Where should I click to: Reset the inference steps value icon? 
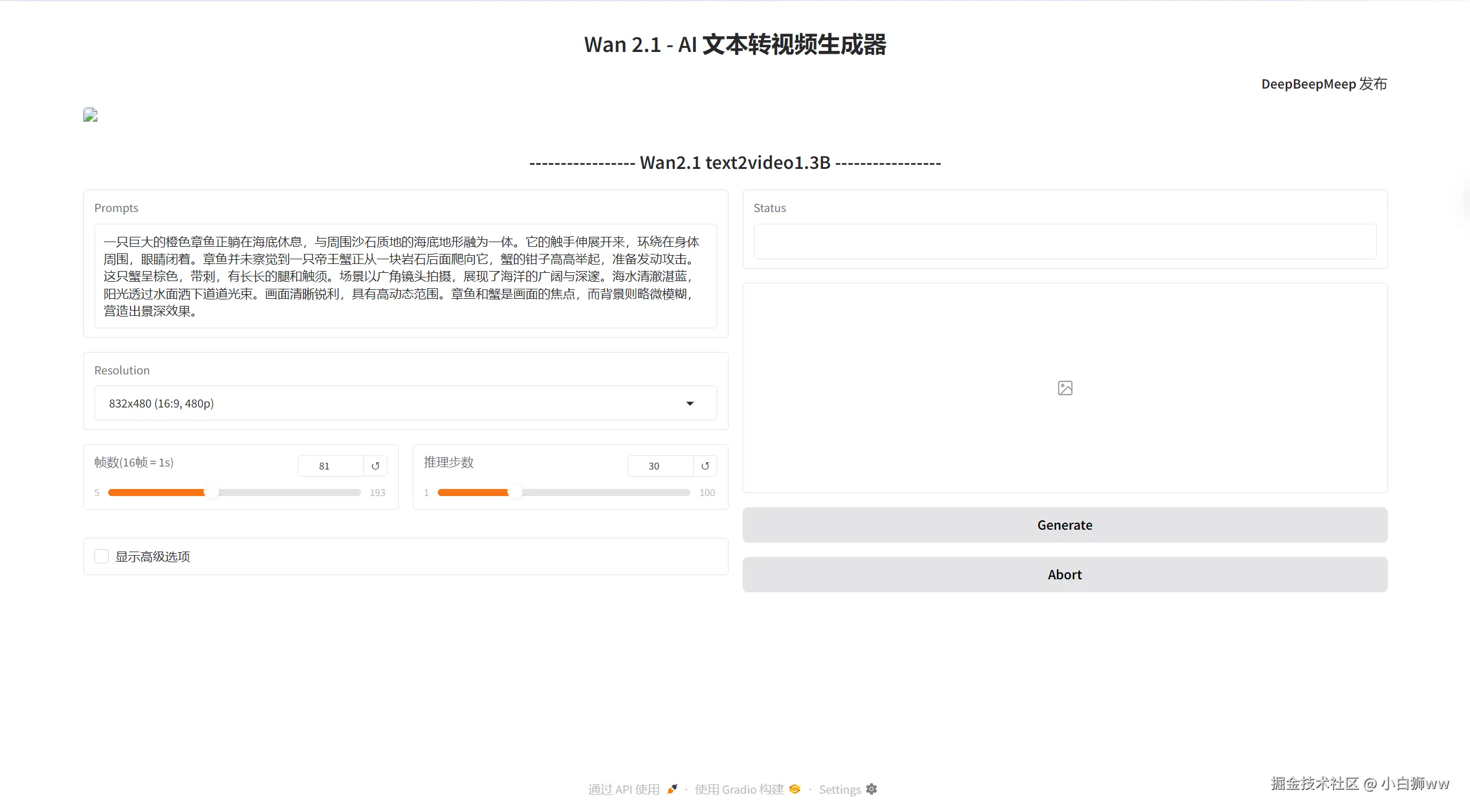point(705,466)
